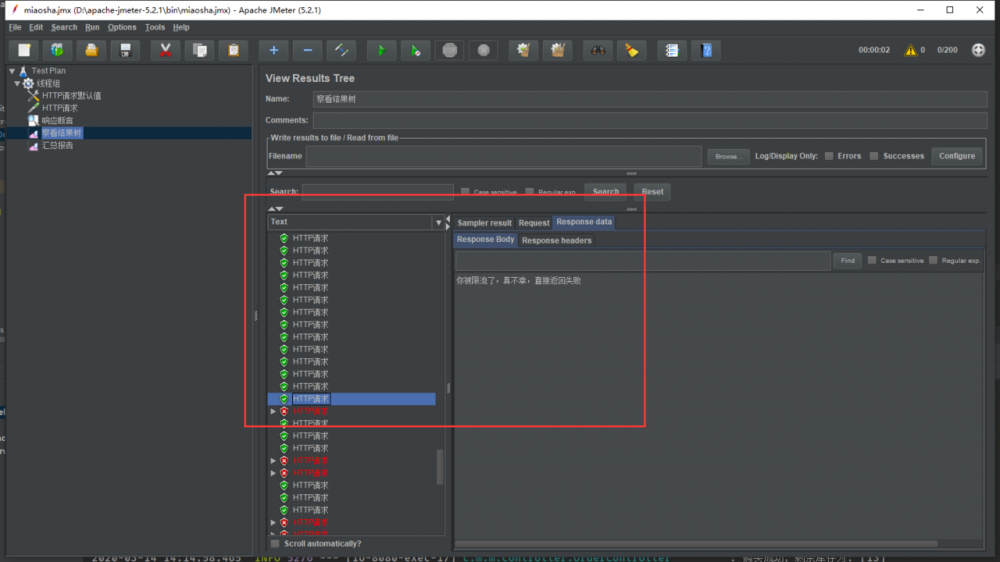Toggle the Scroll automatically checkbox

(x=276, y=544)
